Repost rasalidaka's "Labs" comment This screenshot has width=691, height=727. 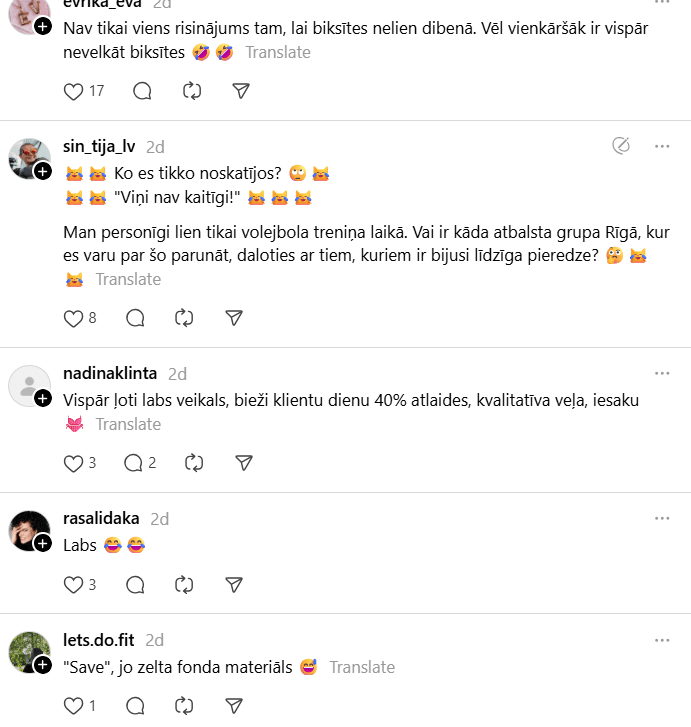(x=184, y=584)
